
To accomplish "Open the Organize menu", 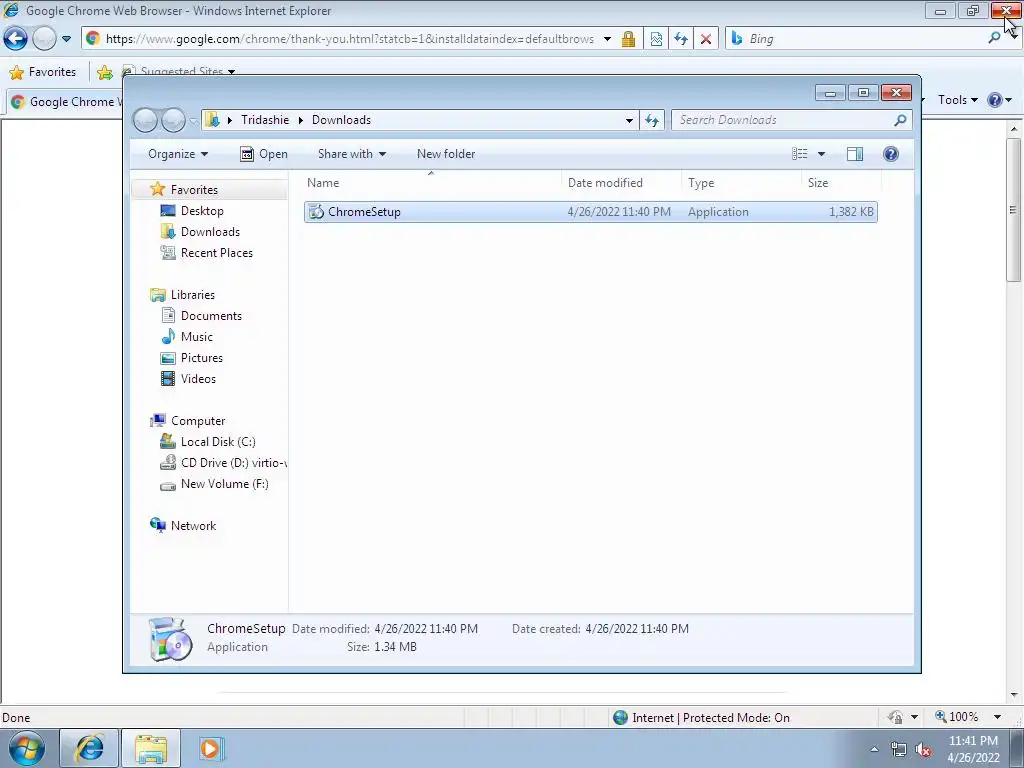I will pyautogui.click(x=178, y=154).
